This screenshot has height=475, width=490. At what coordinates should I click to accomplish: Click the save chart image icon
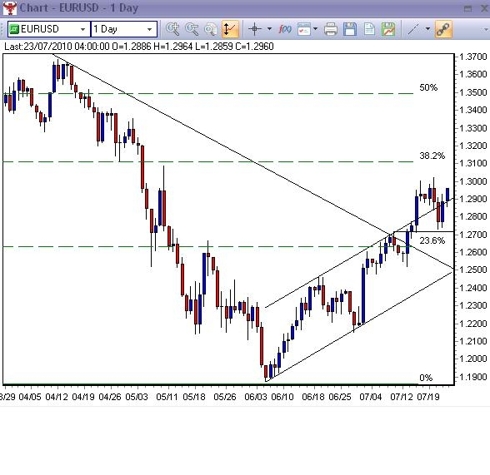tap(388, 29)
